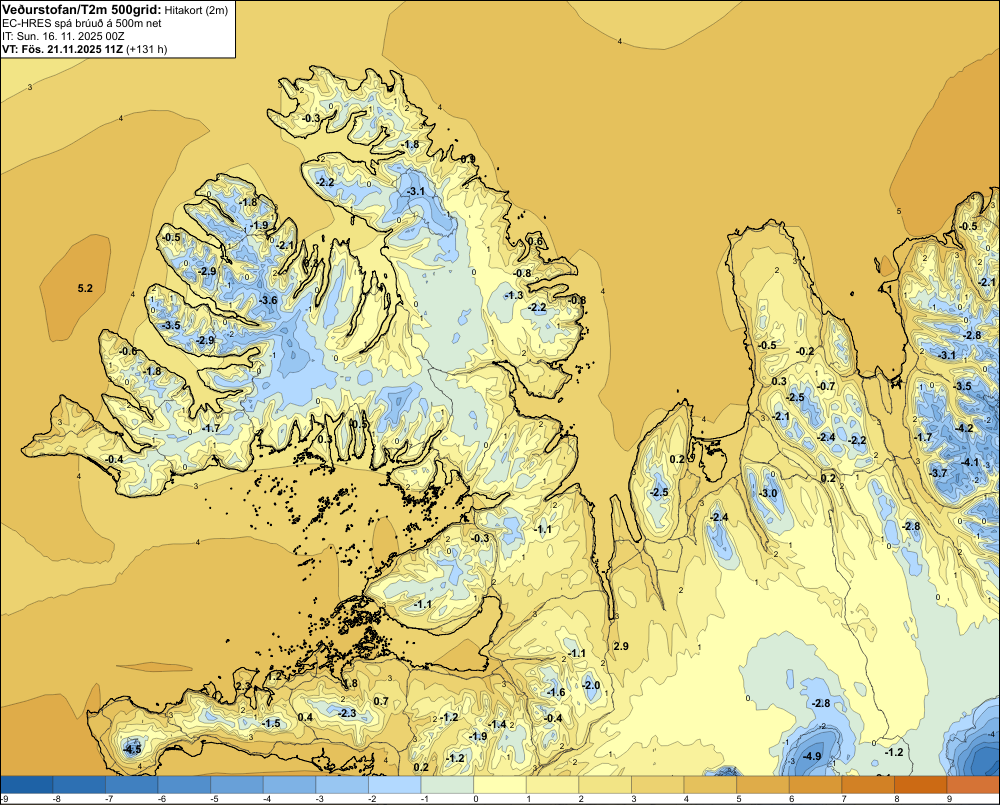Click the -5 legend scale label
This screenshot has height=805, width=1000.
point(214,799)
